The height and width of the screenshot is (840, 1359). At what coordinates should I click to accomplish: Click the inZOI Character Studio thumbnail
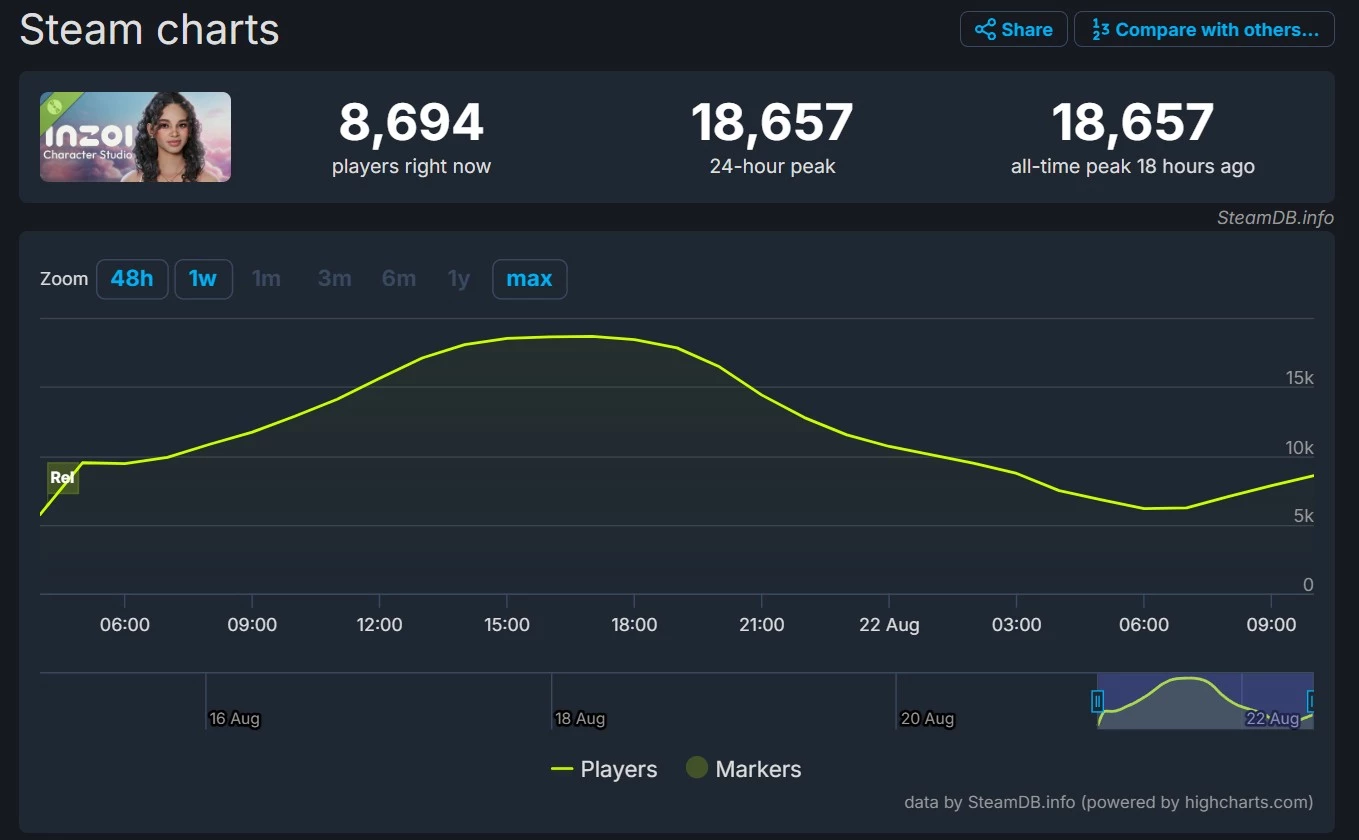[135, 137]
